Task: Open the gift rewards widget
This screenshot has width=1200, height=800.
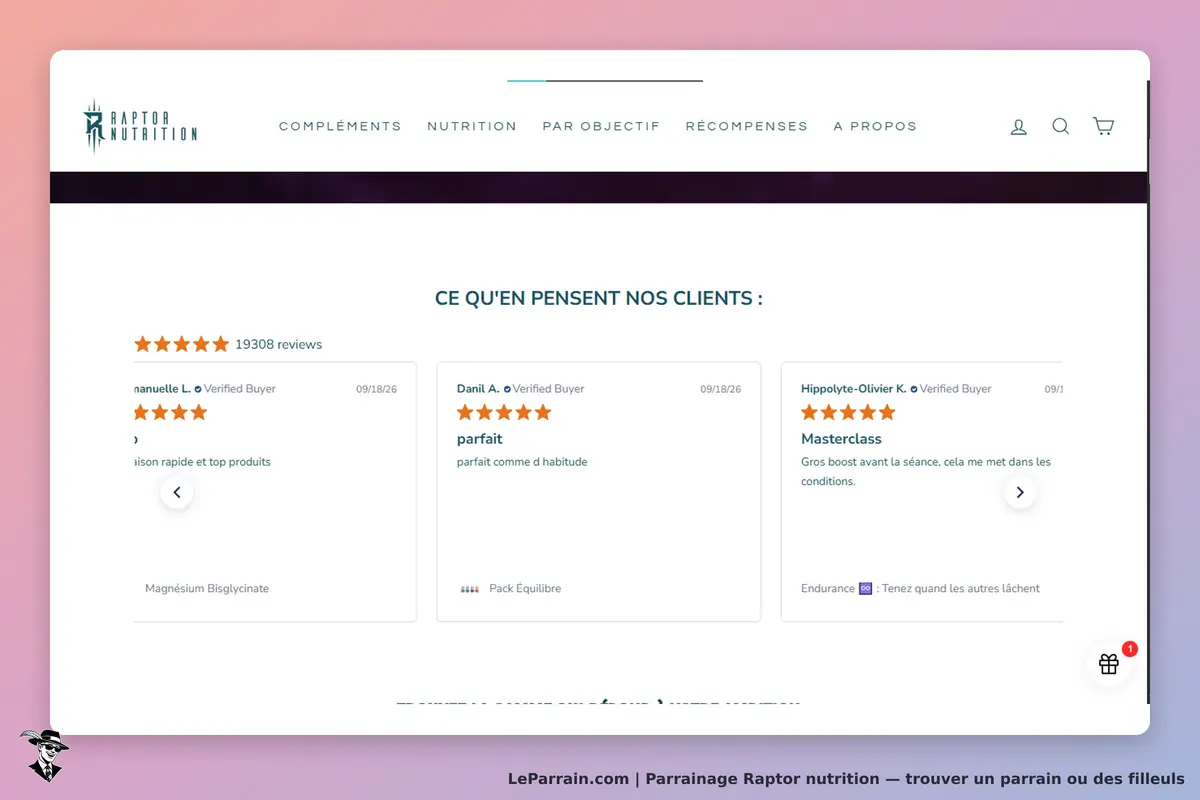Action: pyautogui.click(x=1109, y=664)
